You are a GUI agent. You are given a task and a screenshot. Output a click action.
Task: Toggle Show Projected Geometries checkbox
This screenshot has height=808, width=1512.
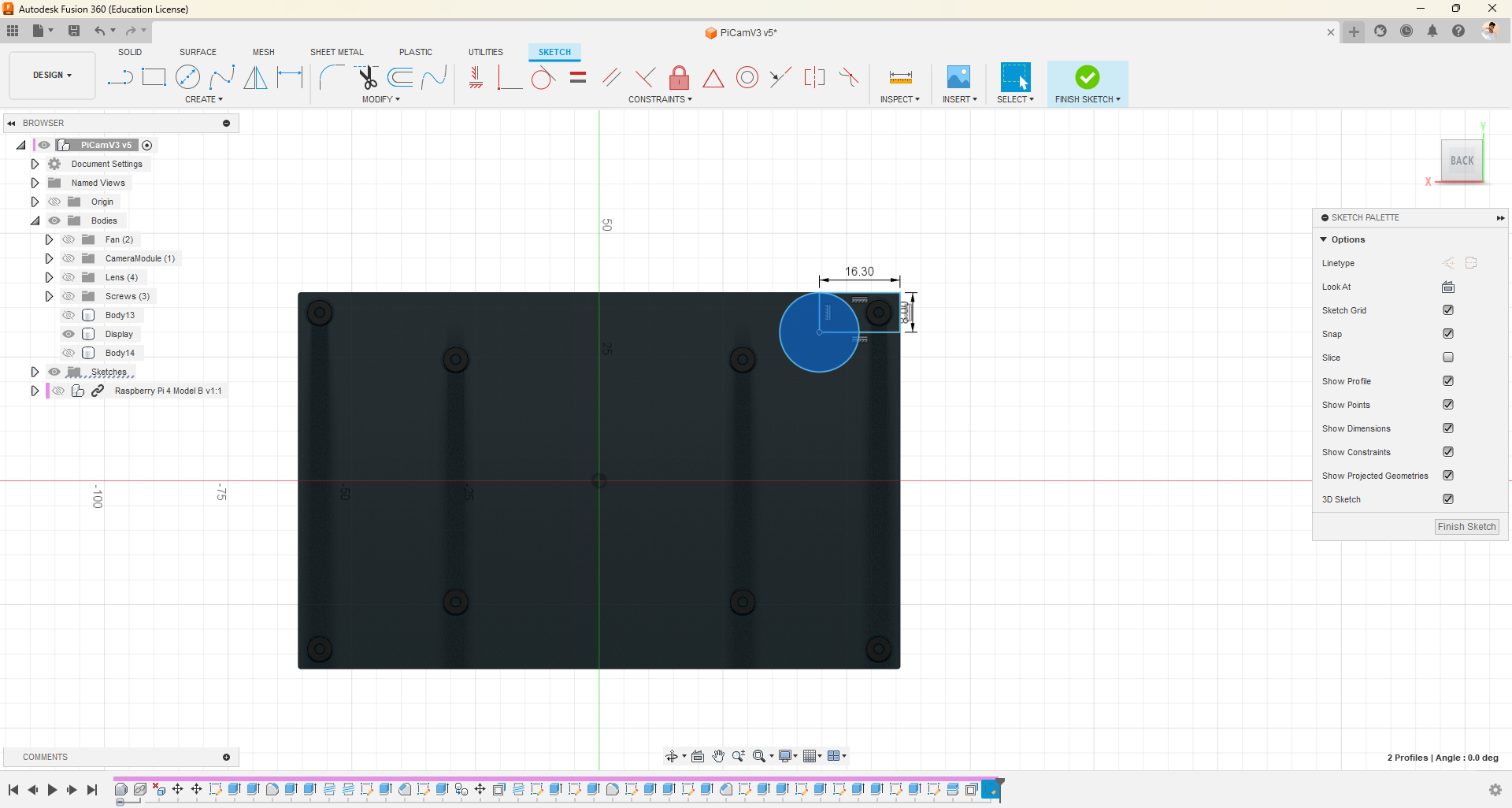[1448, 476]
